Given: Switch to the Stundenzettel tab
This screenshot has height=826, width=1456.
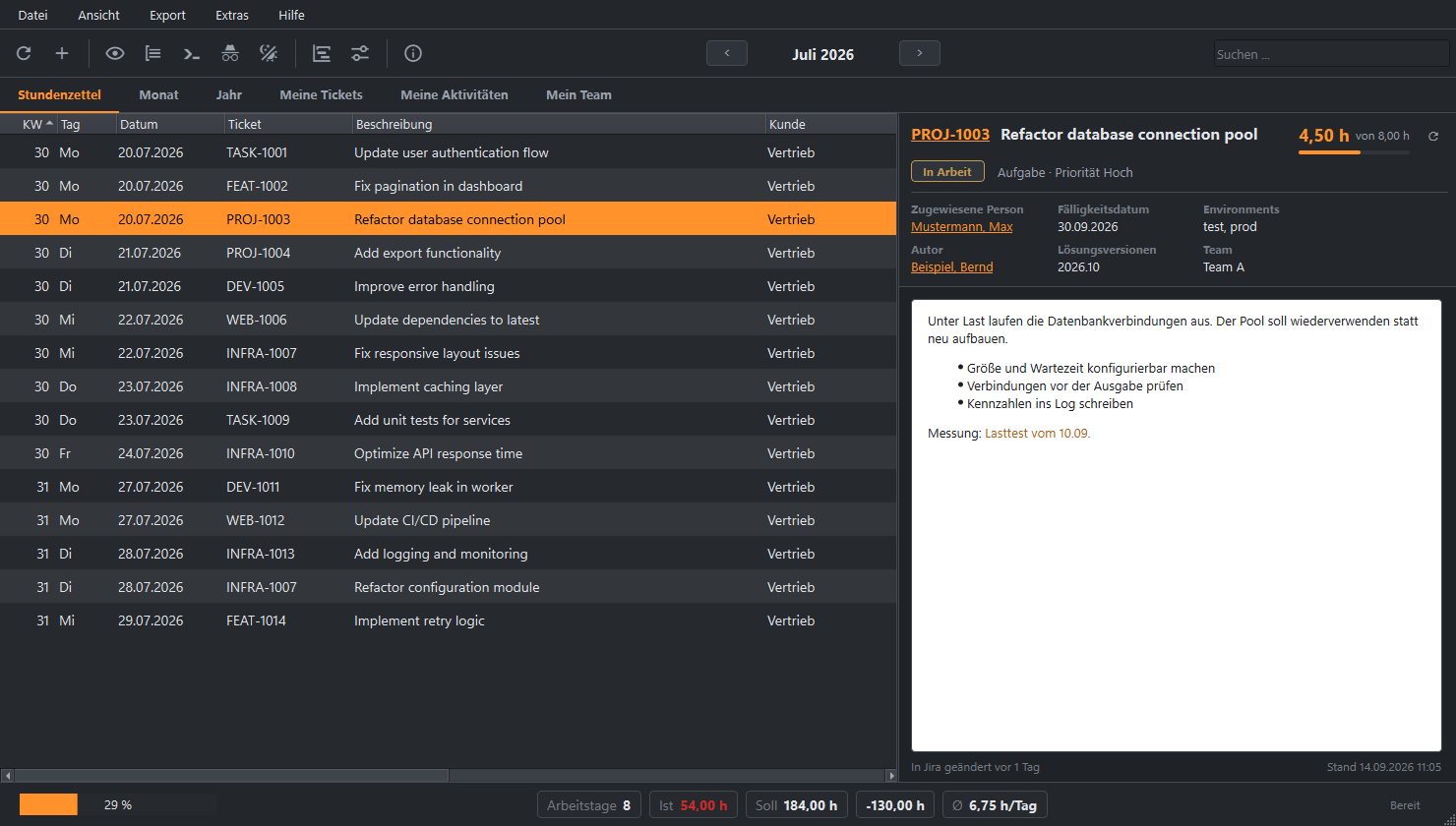Looking at the screenshot, I should tap(59, 95).
